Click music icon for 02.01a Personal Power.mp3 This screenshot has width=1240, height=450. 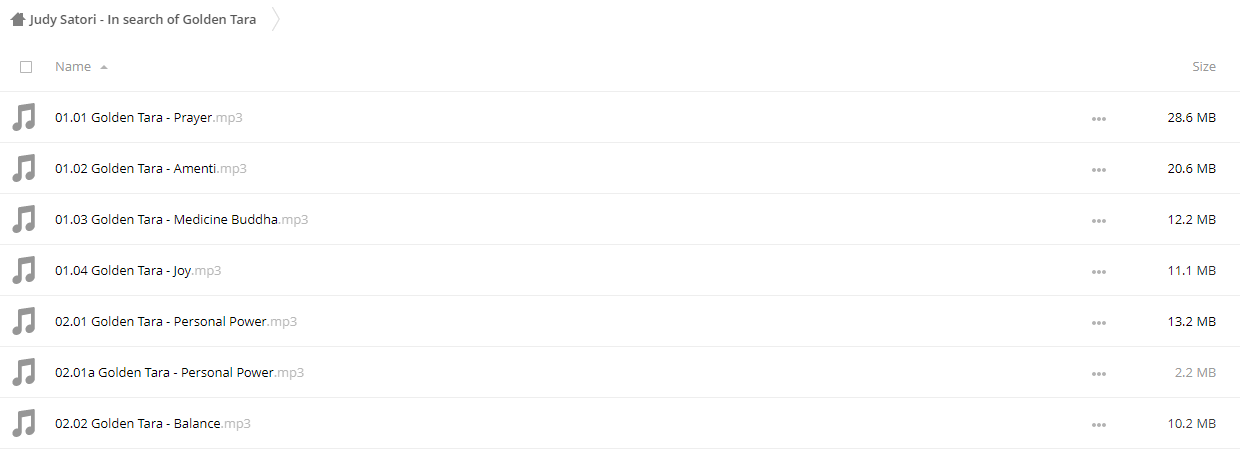(24, 372)
